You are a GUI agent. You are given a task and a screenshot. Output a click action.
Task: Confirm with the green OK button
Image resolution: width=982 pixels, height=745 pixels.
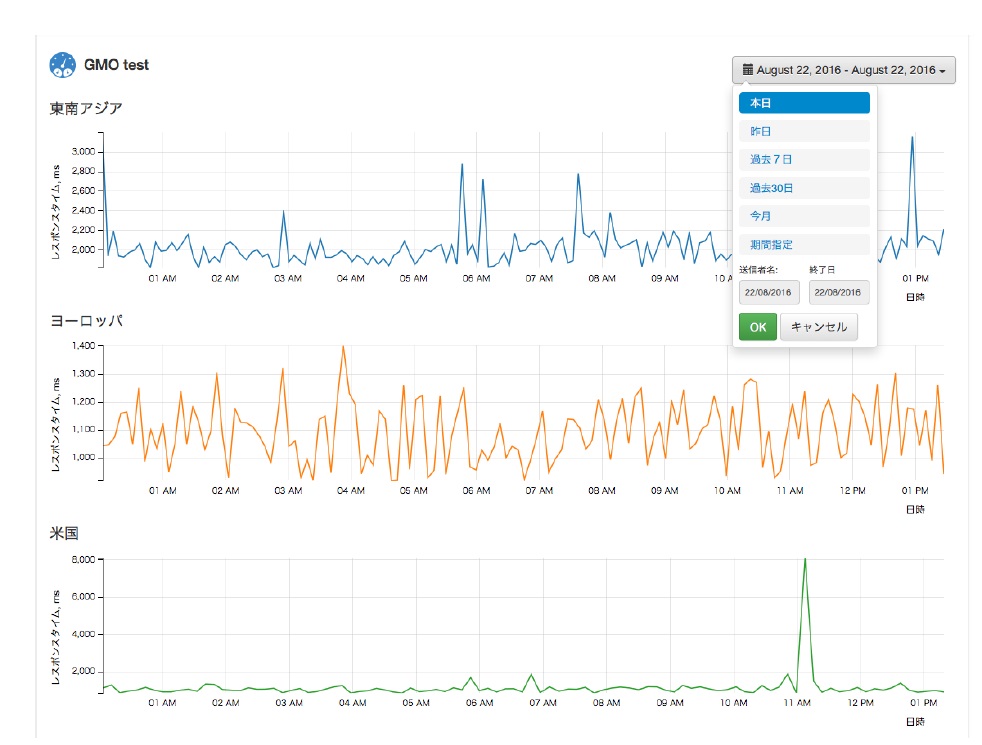758,327
